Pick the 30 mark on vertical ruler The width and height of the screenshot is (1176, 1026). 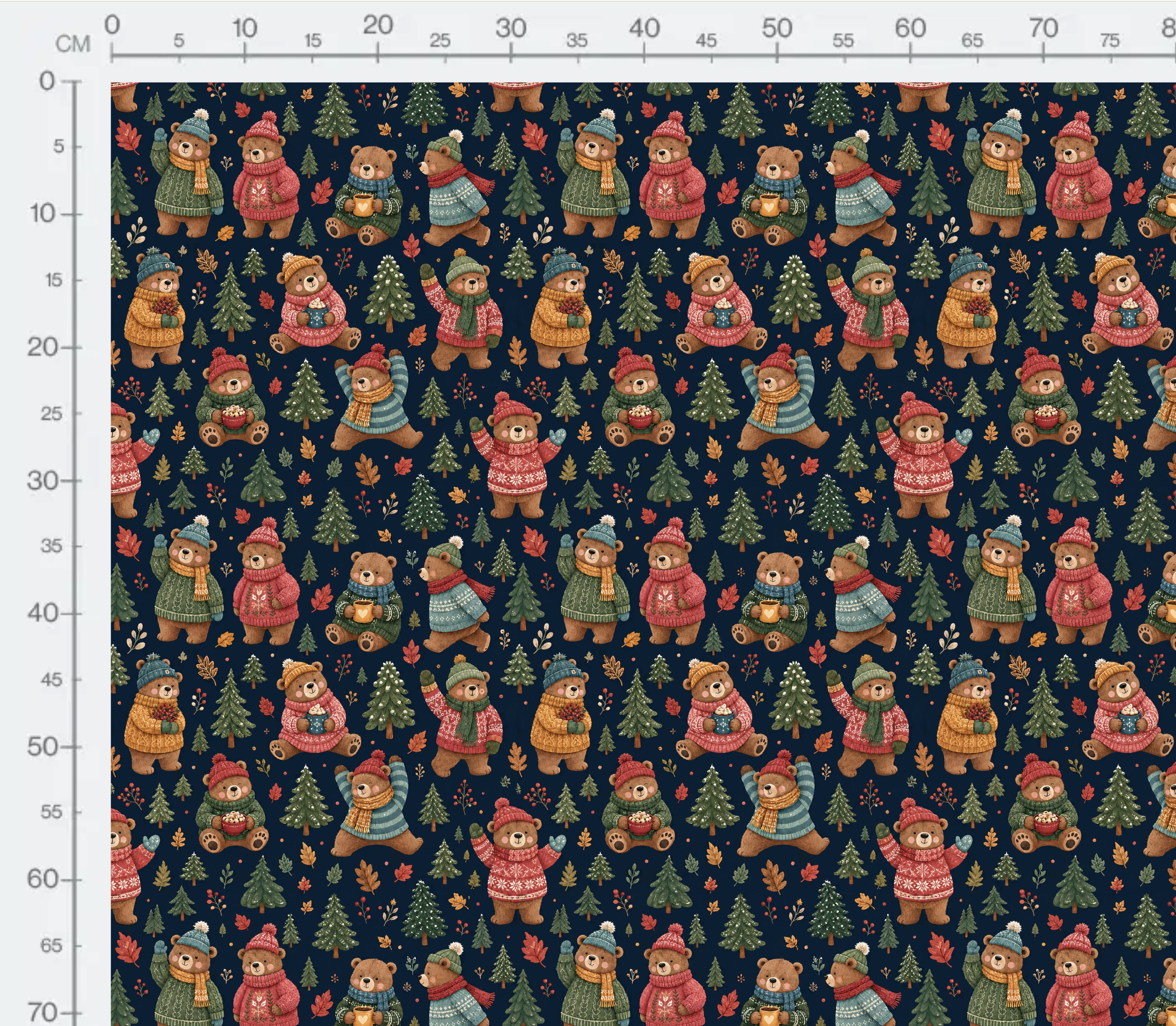[42, 481]
